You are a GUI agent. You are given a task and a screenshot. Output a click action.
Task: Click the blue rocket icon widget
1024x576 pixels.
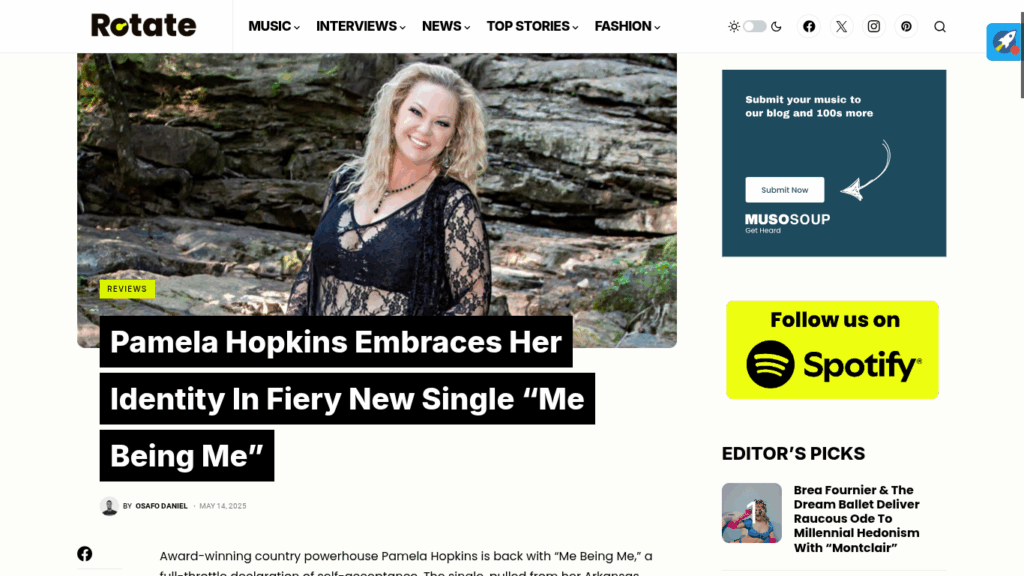tap(1004, 42)
